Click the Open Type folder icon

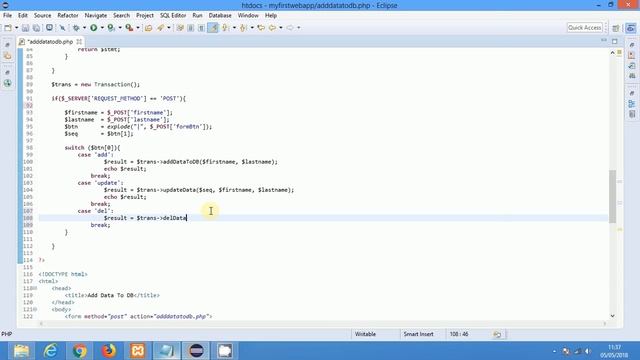coord(149,28)
